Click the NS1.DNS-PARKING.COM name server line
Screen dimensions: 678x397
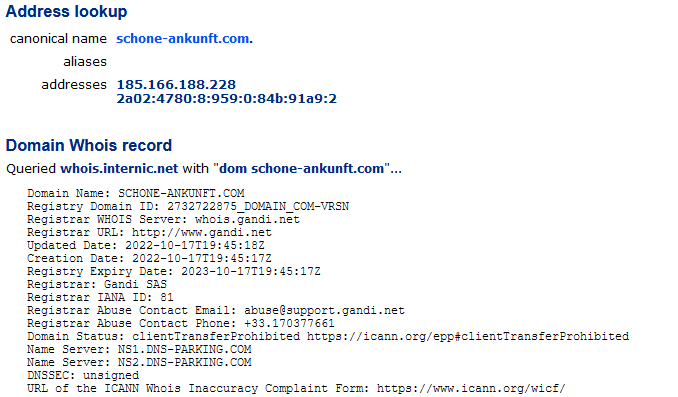[x=139, y=349]
